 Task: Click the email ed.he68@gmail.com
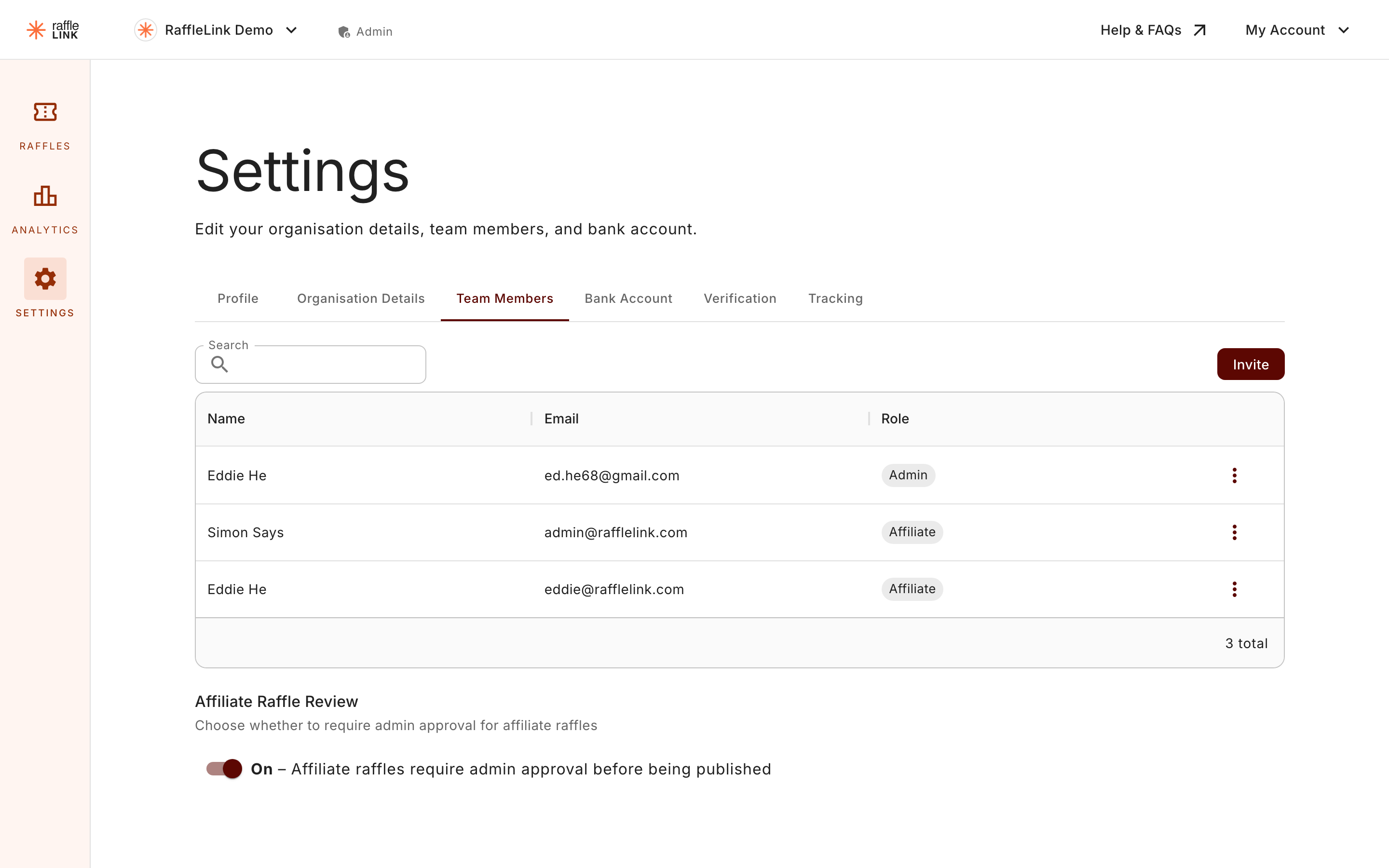pyautogui.click(x=612, y=475)
